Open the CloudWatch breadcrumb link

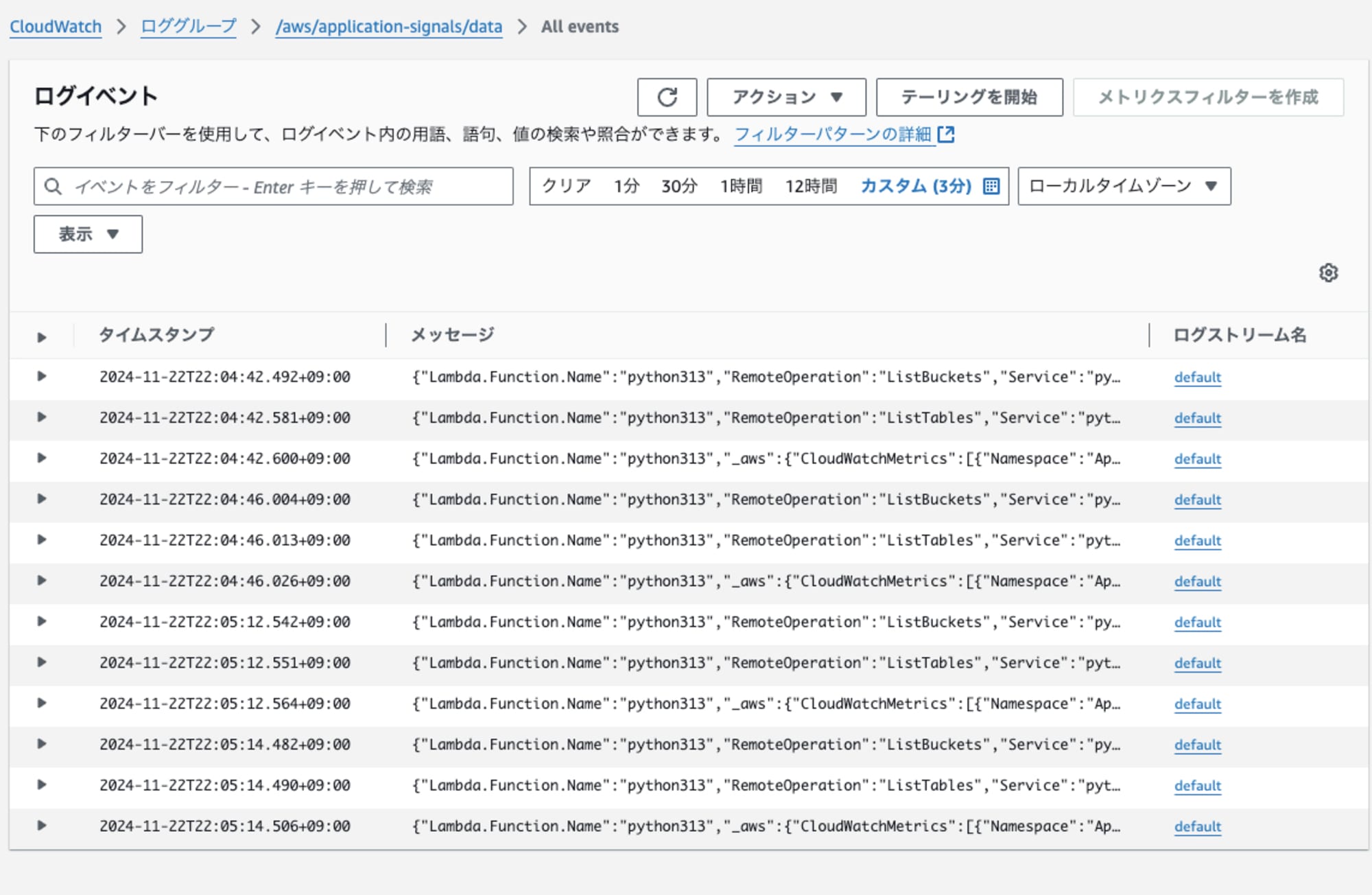pos(56,27)
